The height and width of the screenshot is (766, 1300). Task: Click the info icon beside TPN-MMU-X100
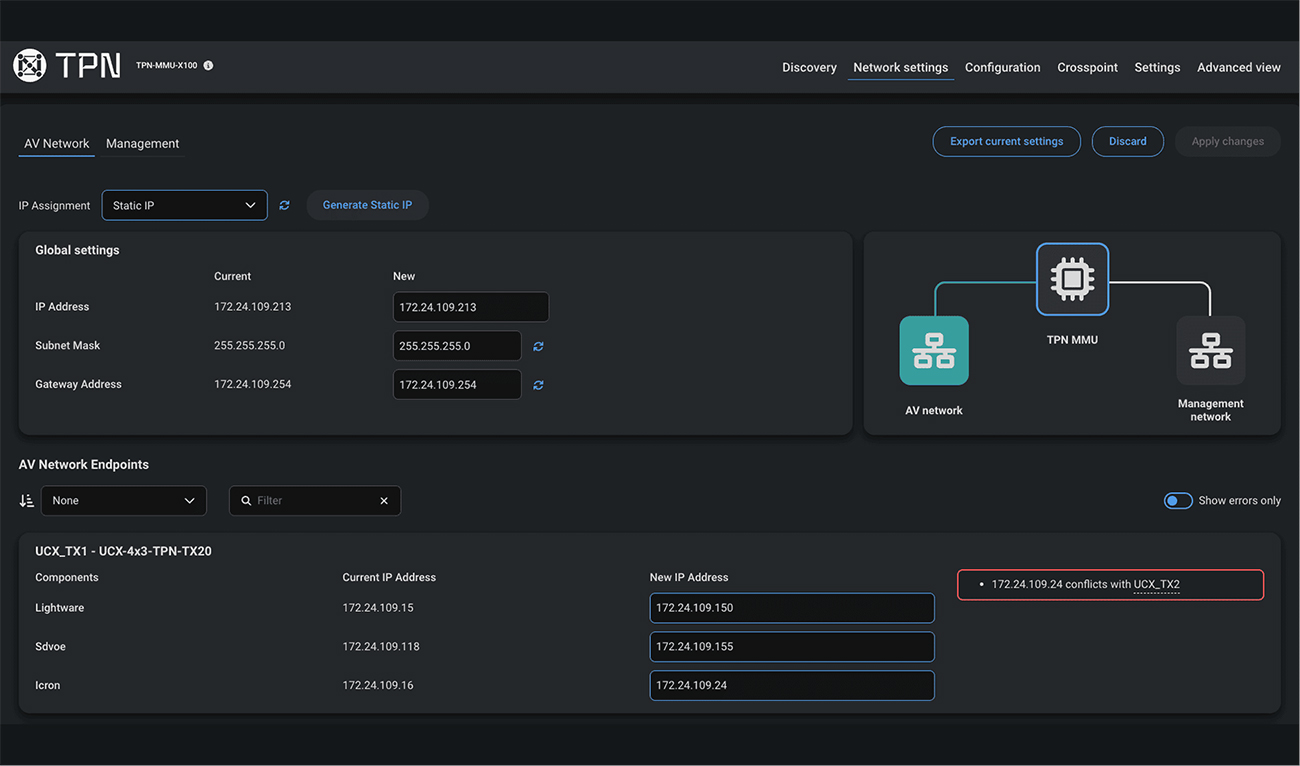pos(208,66)
